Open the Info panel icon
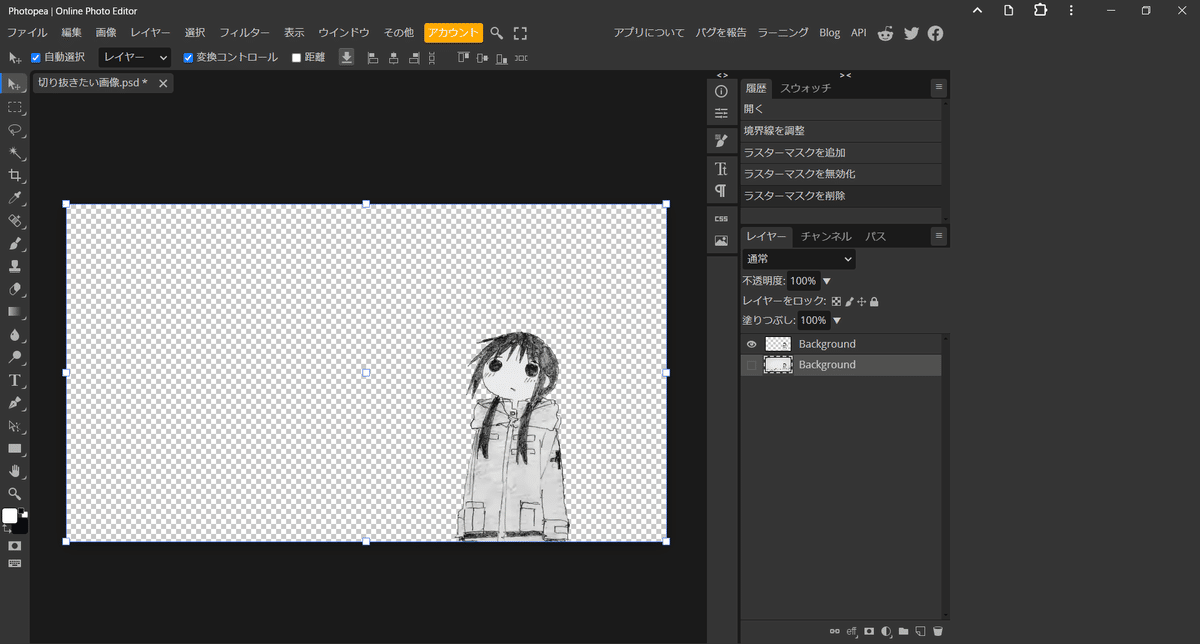Screen dimensions: 1200x644 click(721, 91)
